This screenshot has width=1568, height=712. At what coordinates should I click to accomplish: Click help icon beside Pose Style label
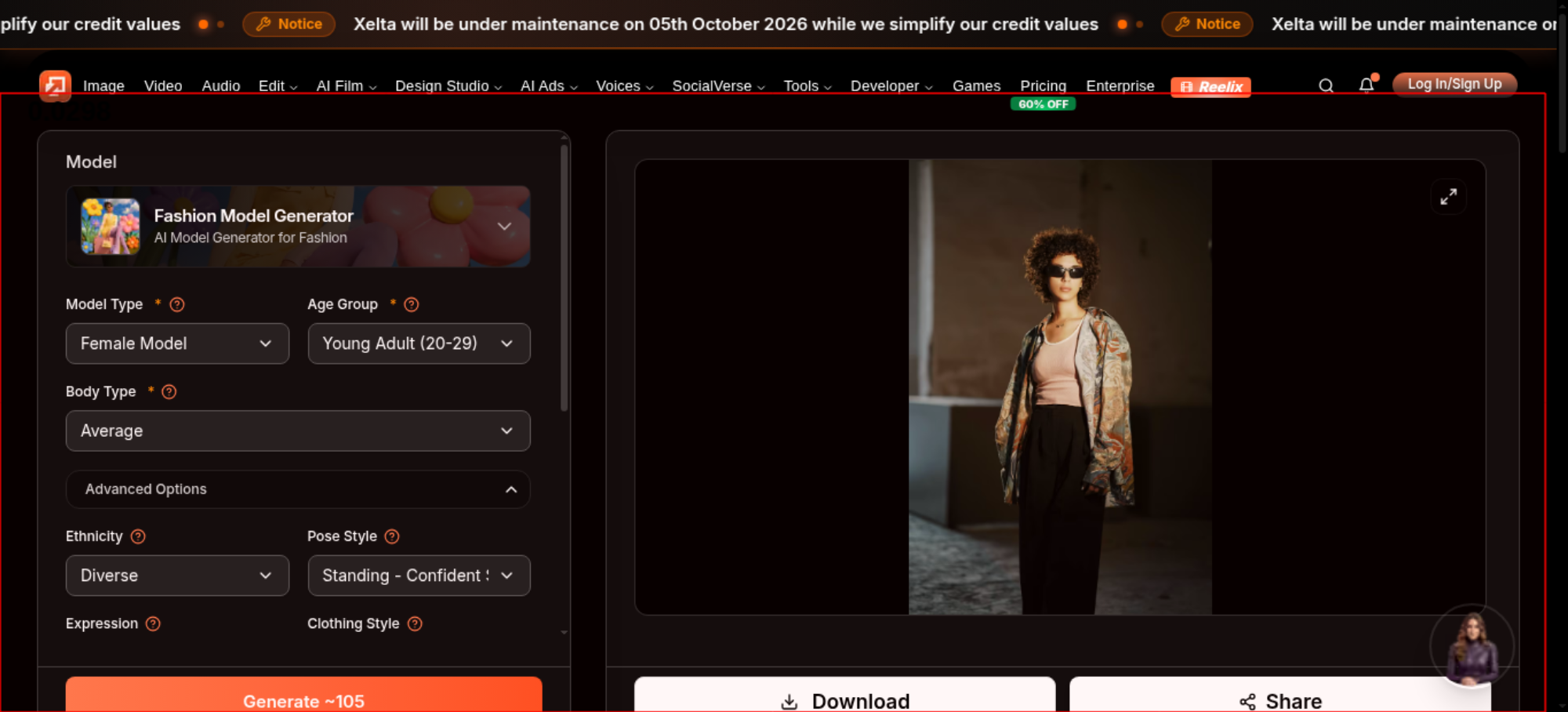[392, 536]
